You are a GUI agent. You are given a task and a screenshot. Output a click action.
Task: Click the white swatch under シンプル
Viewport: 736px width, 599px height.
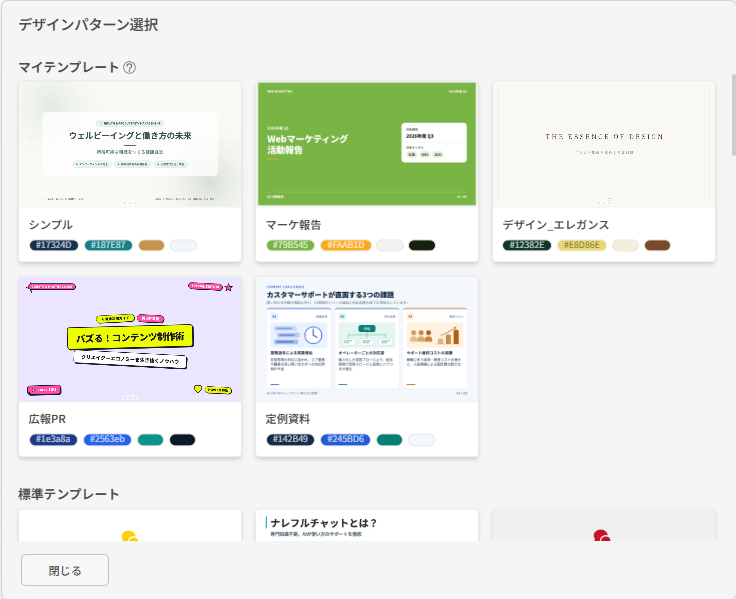coord(184,245)
